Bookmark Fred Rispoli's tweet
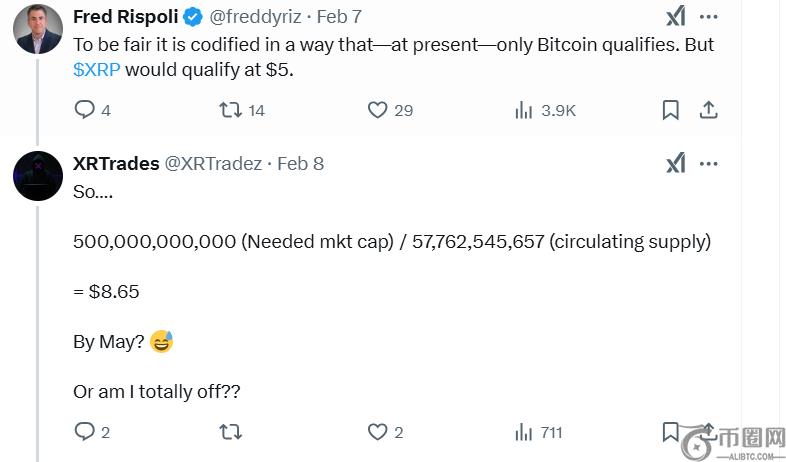This screenshot has width=786, height=462. coord(671,110)
